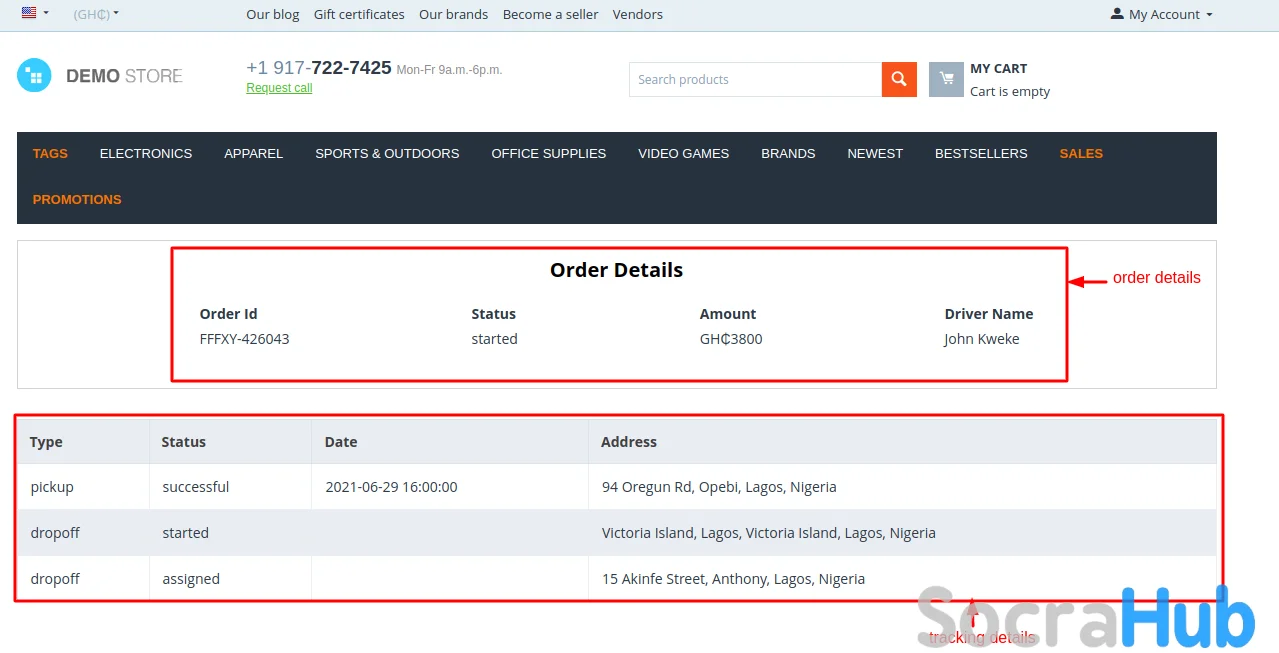Viewport: 1279px width, 653px height.
Task: Click the Request call link
Action: pyautogui.click(x=279, y=88)
